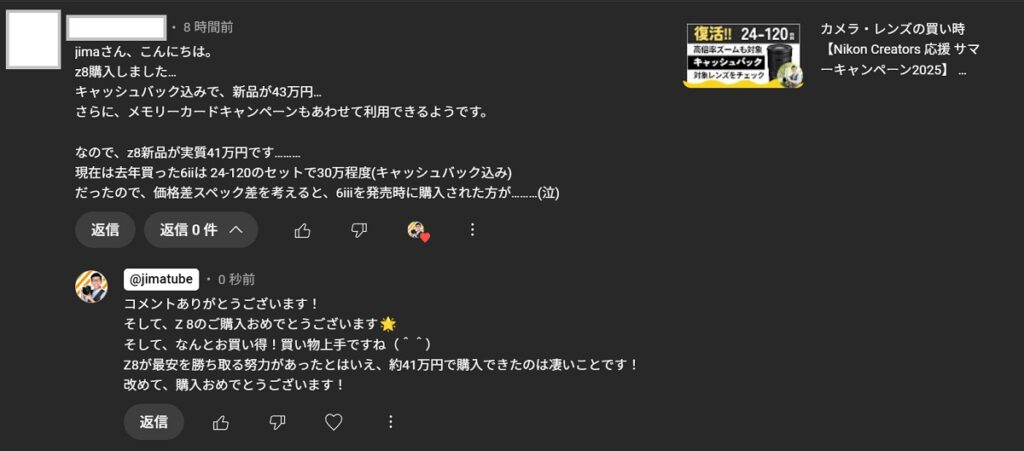Open the three-dot menu on @jimatube reply
This screenshot has height=451, width=1024.
coord(391,422)
